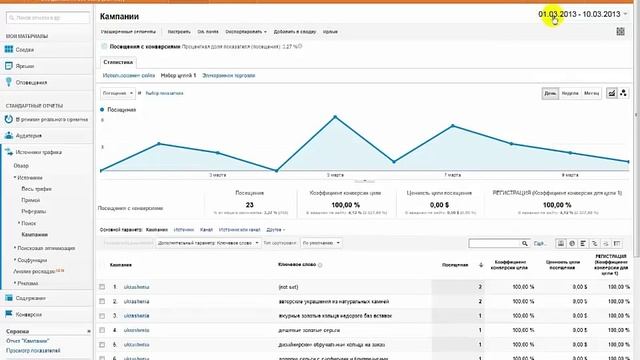Switch to Использование сайта sub-tab
Viewport: 640px width, 360px height.
[129, 76]
